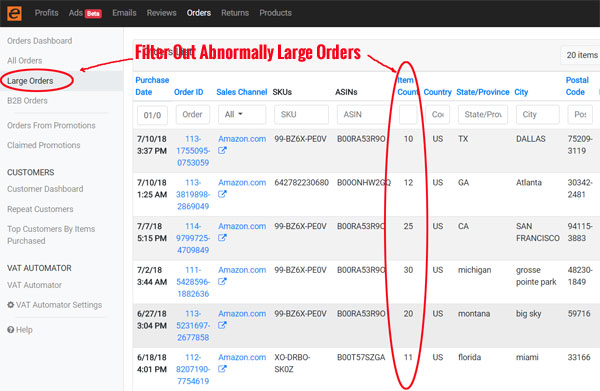Image resolution: width=600 pixels, height=391 pixels.
Task: Open order ID 113-1755095-0753059 link
Action: click(x=193, y=151)
